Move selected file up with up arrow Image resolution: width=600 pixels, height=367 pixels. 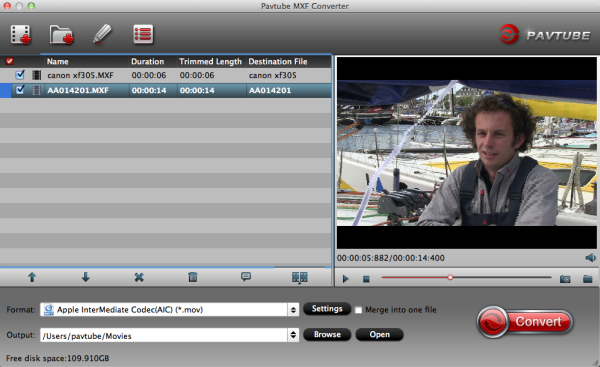coord(32,277)
